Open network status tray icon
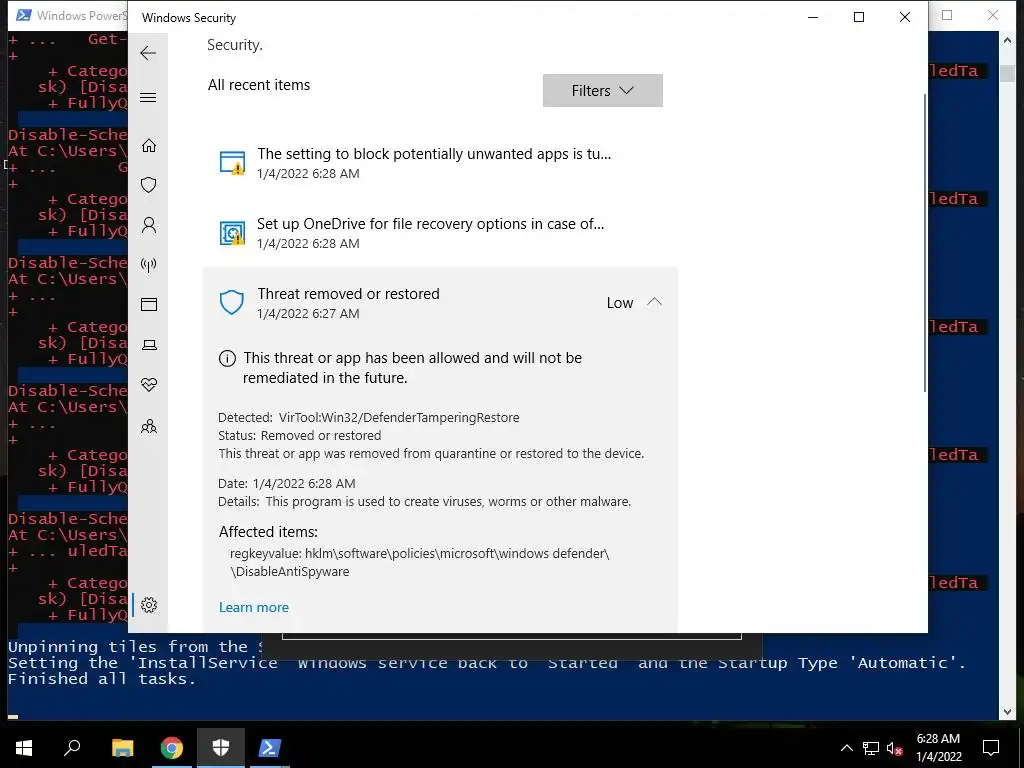This screenshot has height=768, width=1024. pos(871,748)
